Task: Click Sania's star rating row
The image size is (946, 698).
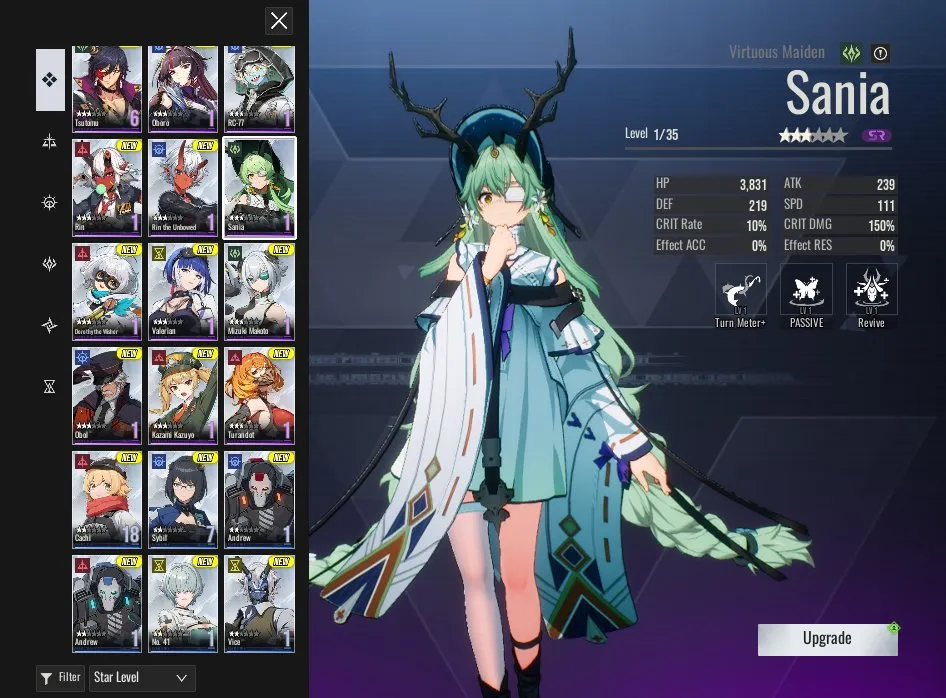Action: (813, 135)
